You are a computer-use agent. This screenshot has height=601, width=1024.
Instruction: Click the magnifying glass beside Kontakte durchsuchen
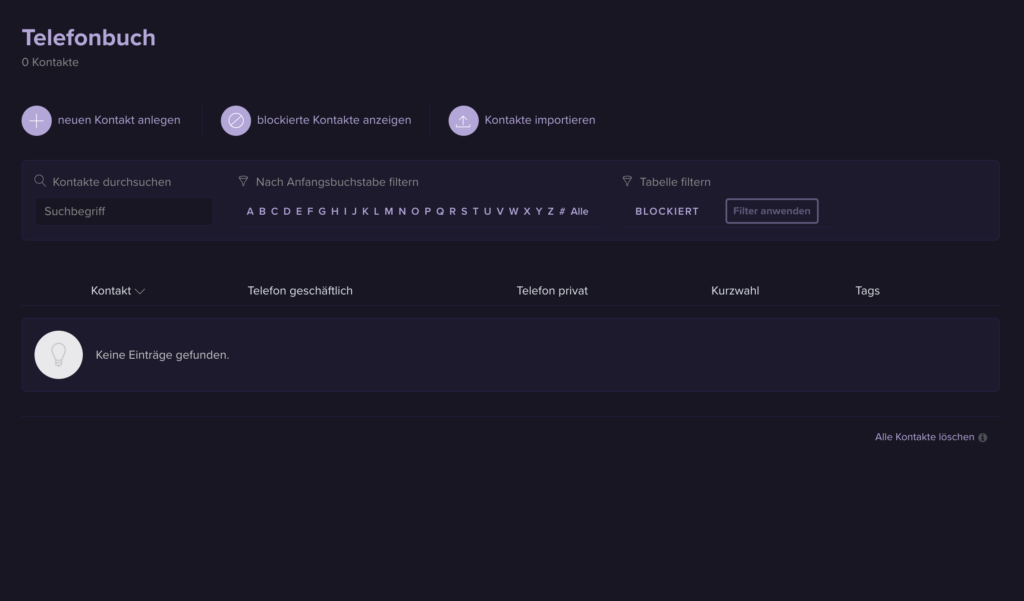40,181
